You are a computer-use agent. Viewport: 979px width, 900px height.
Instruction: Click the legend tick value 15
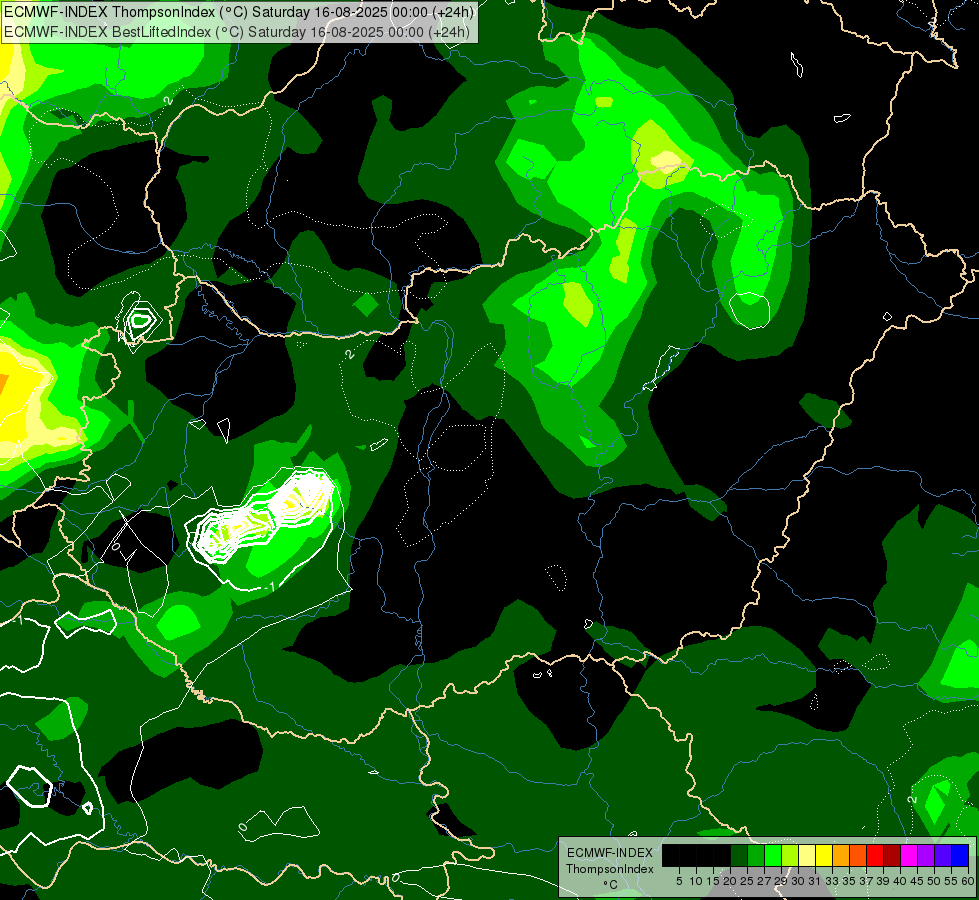pyautogui.click(x=713, y=881)
